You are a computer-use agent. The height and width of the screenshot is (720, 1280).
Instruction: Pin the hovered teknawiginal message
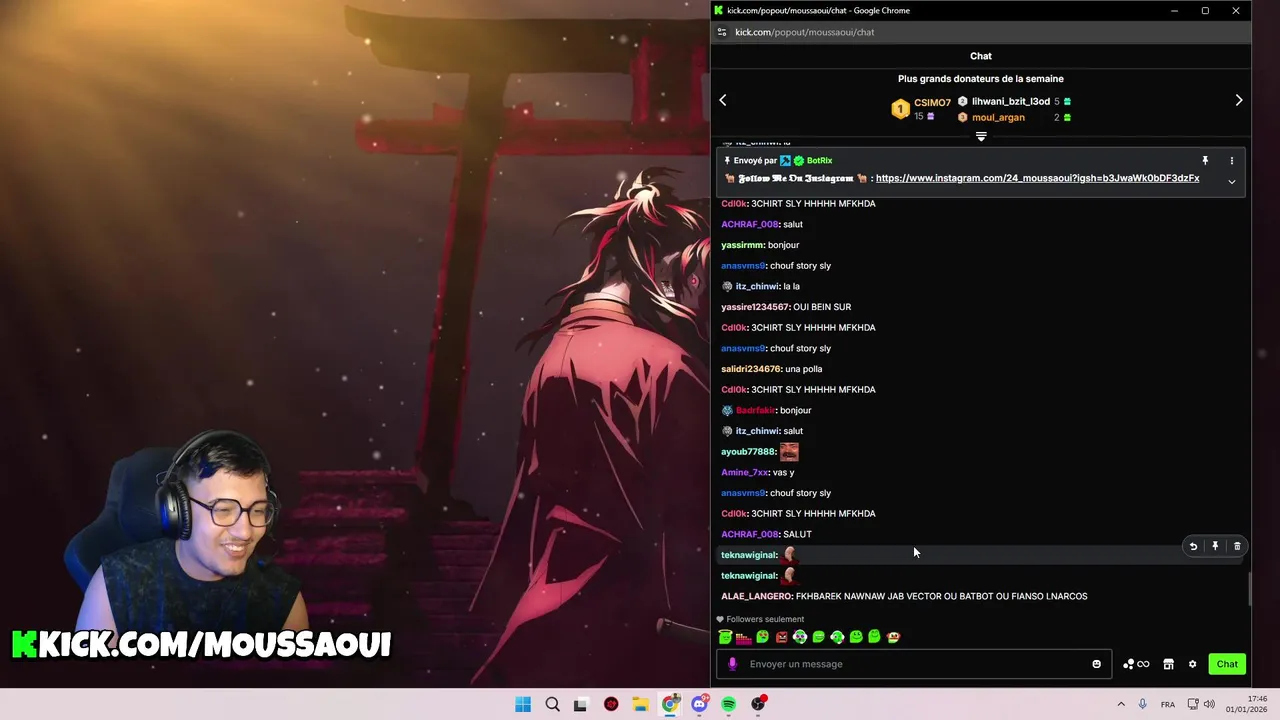click(1215, 546)
